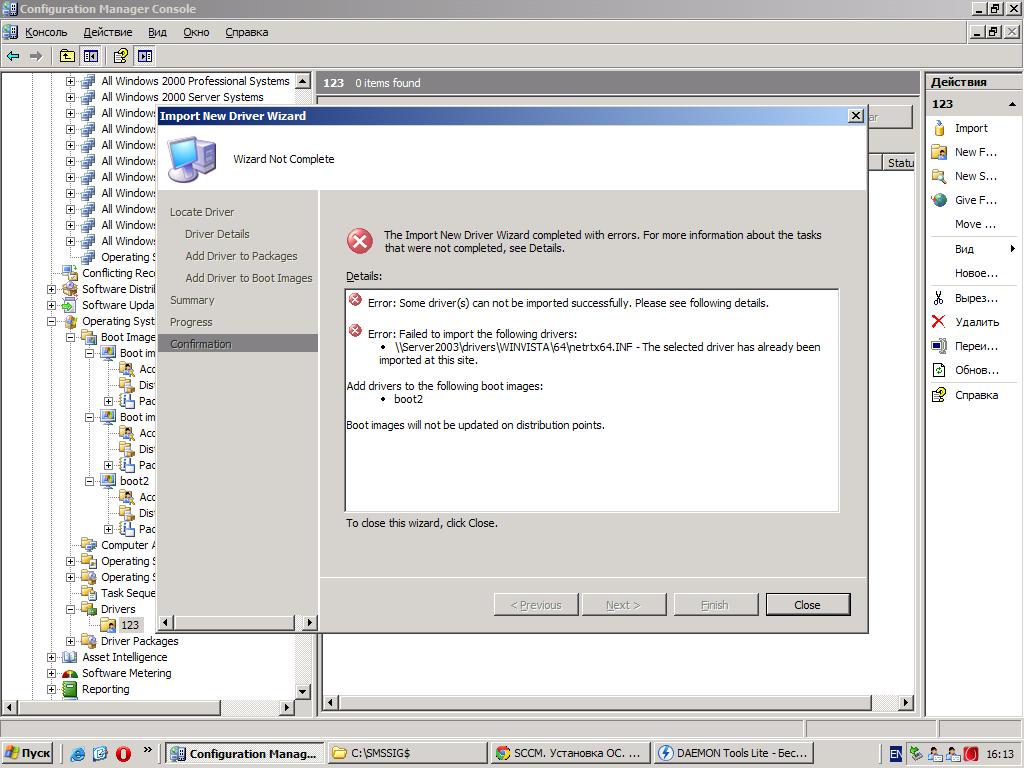Click the Обнов... refresh action icon

pyautogui.click(x=939, y=370)
